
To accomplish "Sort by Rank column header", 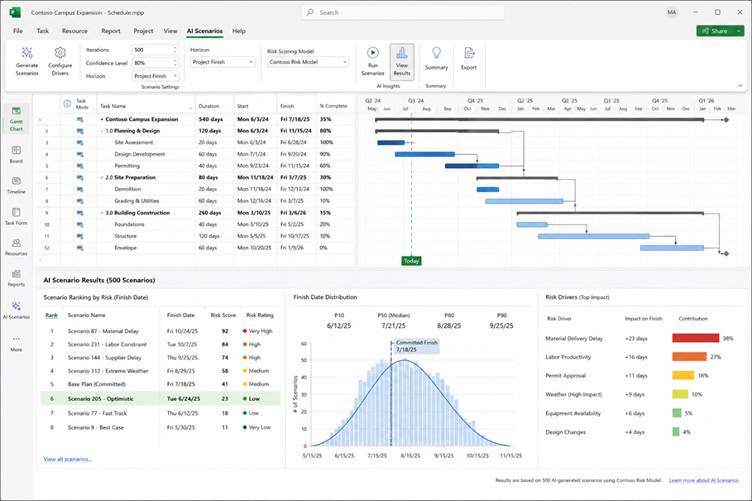I will [51, 315].
